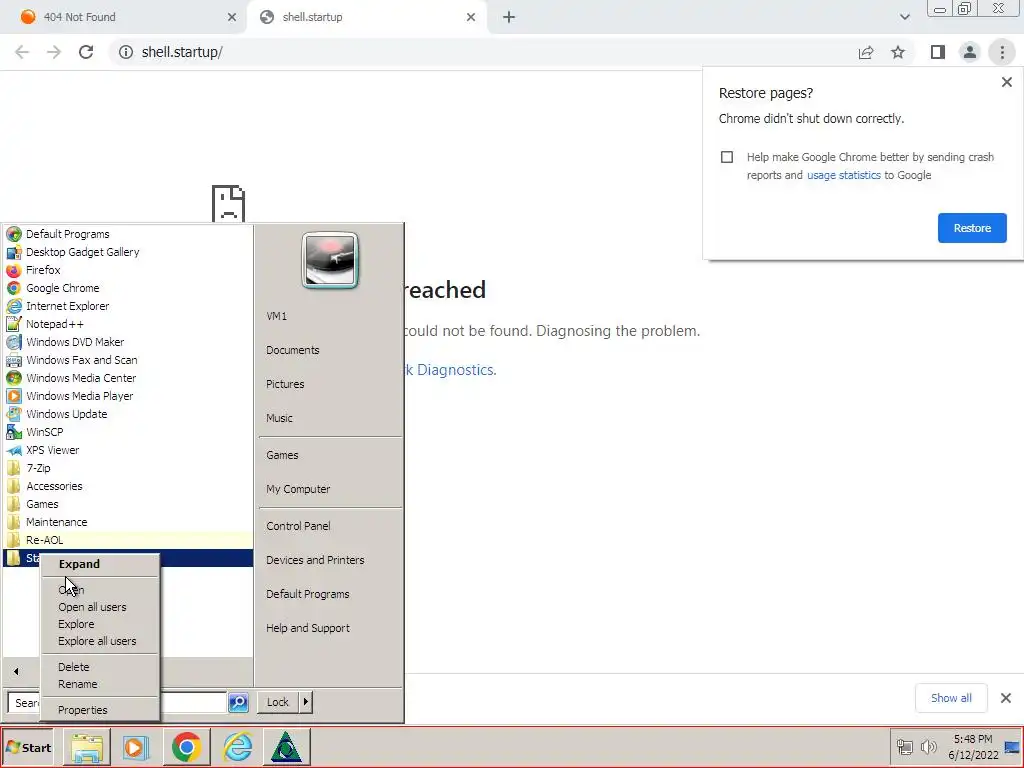Click the volume speaker tray icon
The image size is (1024, 768).
[x=928, y=747]
